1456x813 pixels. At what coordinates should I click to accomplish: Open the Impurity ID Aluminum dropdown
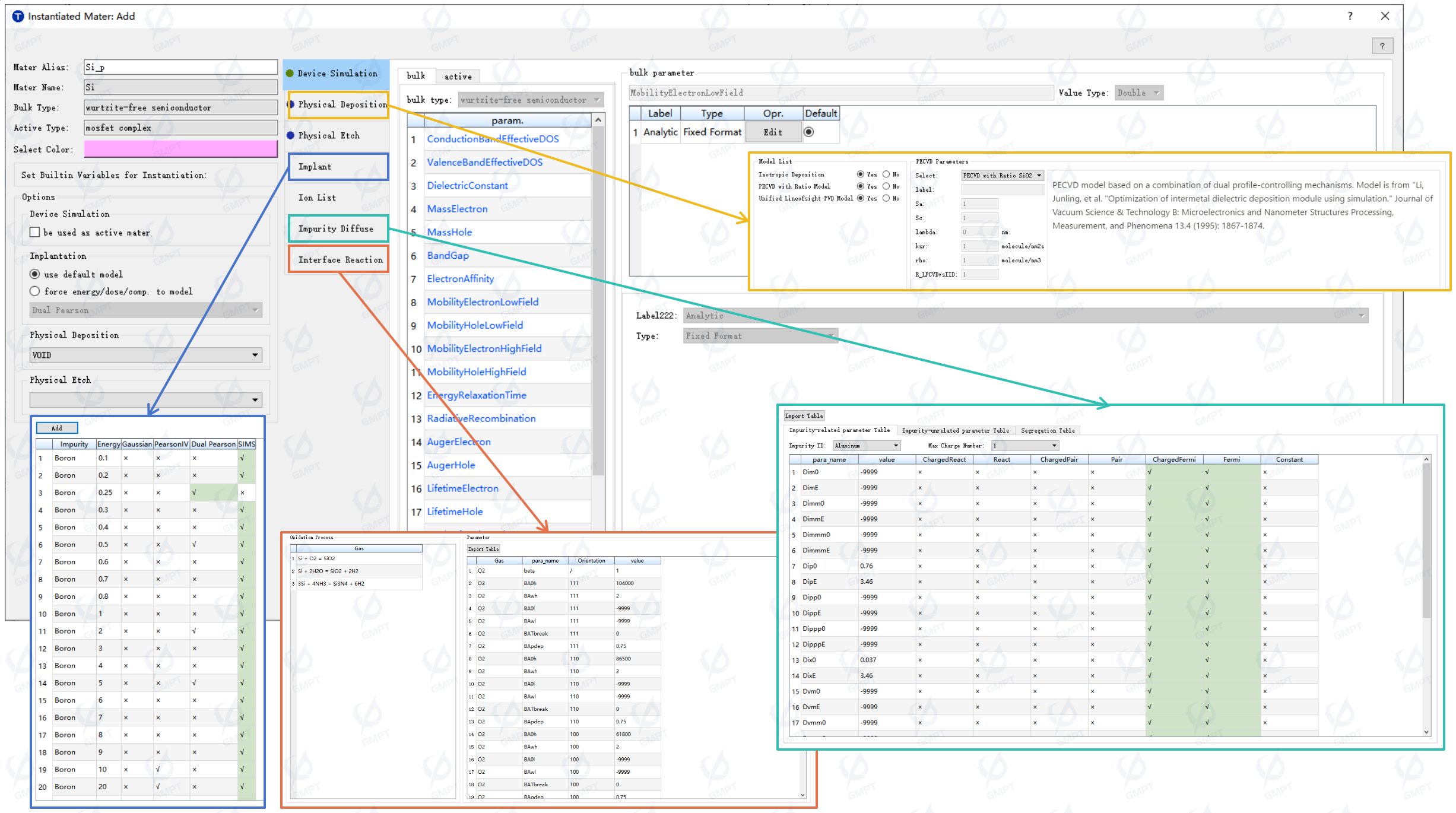867,446
